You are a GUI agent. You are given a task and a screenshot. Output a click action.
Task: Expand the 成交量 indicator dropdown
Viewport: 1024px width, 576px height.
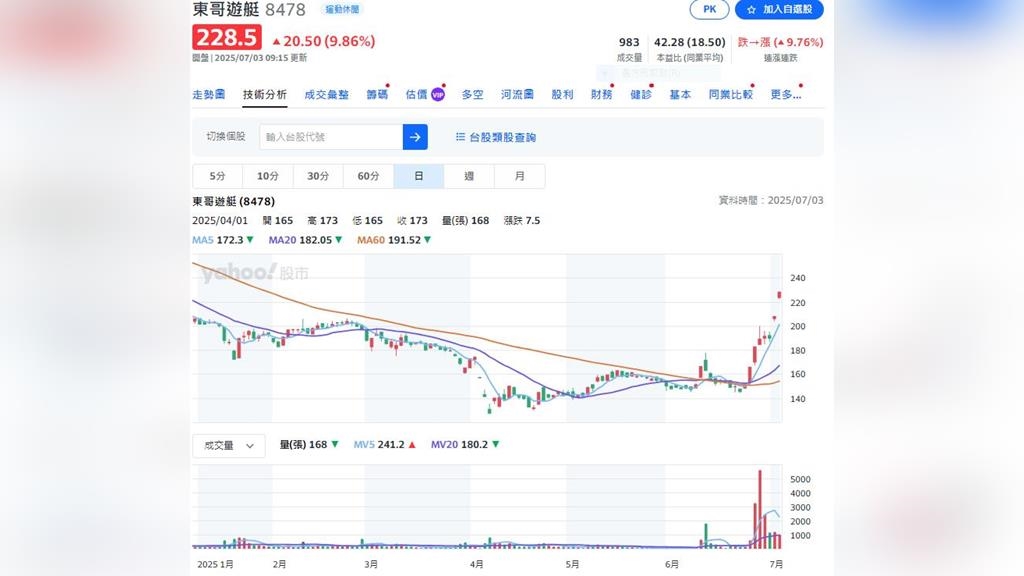tap(228, 446)
